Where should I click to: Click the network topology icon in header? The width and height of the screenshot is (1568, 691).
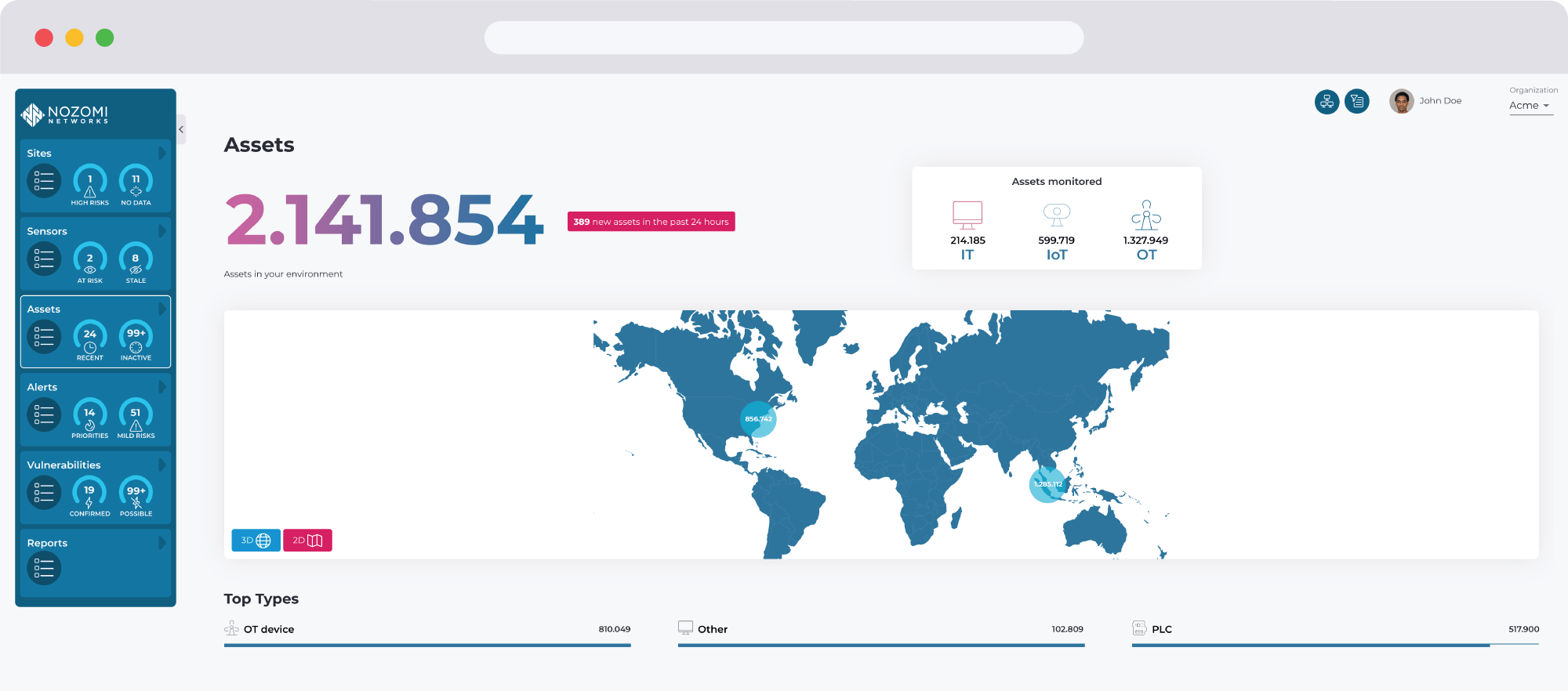(x=1327, y=102)
